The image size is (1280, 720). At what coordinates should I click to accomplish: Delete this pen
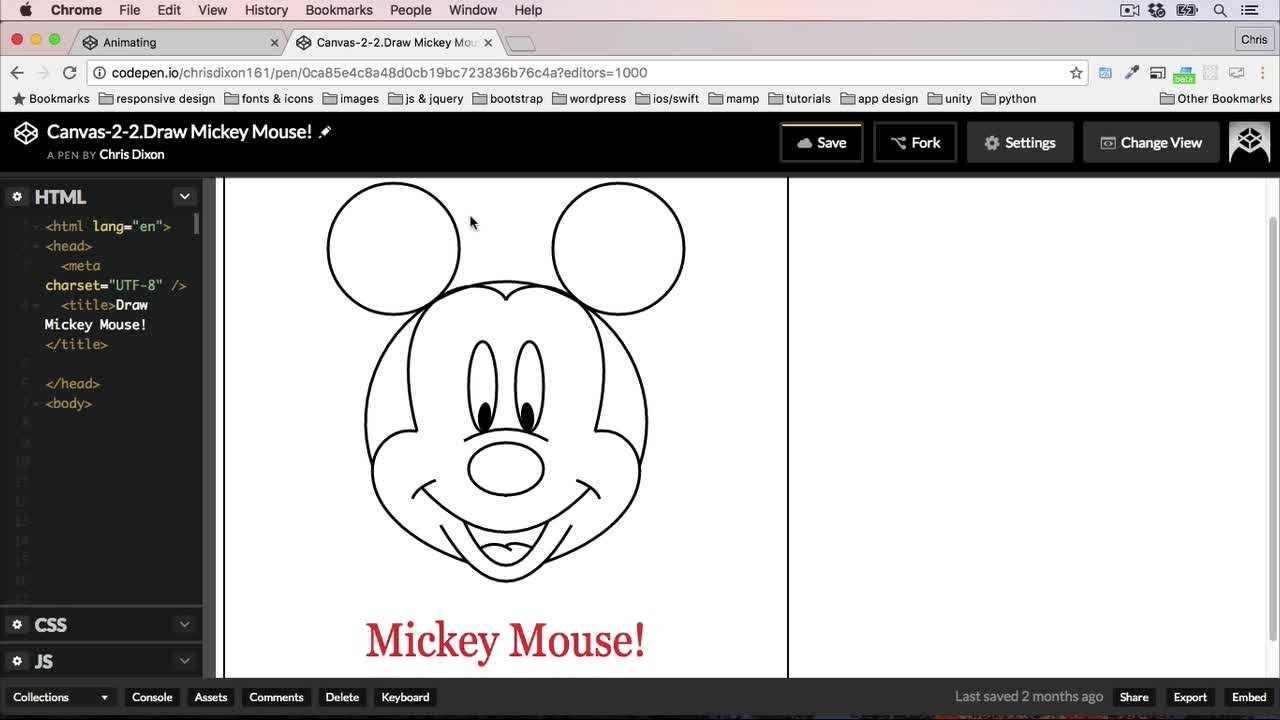coord(342,697)
